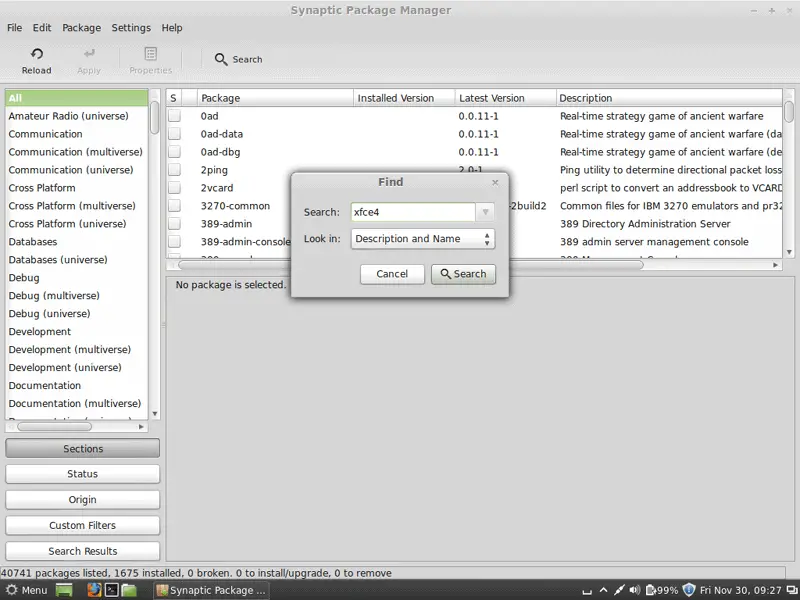
Task: Sort by the Installed Version column header
Action: click(404, 98)
